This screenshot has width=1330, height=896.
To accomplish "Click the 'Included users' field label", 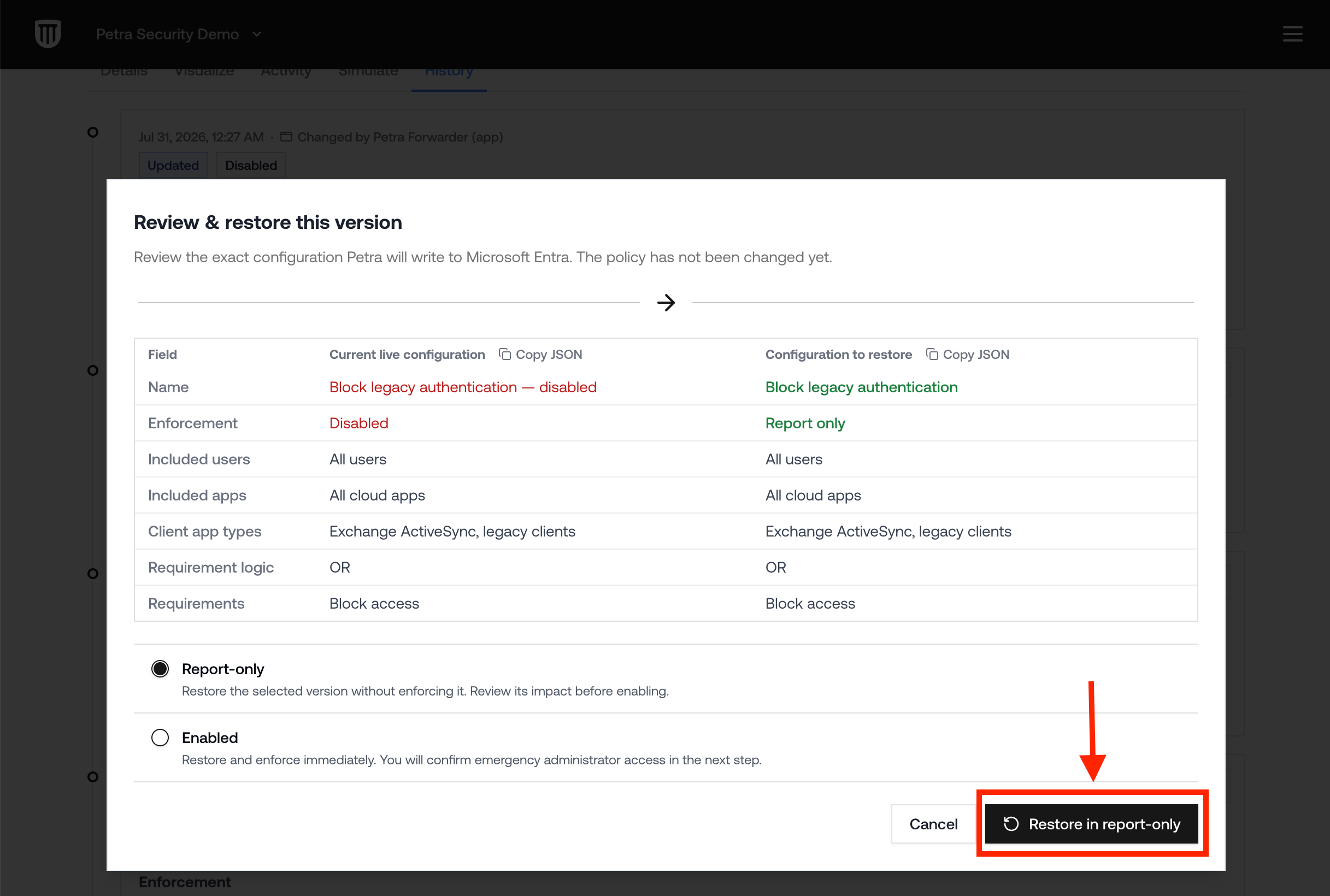I will (x=199, y=459).
